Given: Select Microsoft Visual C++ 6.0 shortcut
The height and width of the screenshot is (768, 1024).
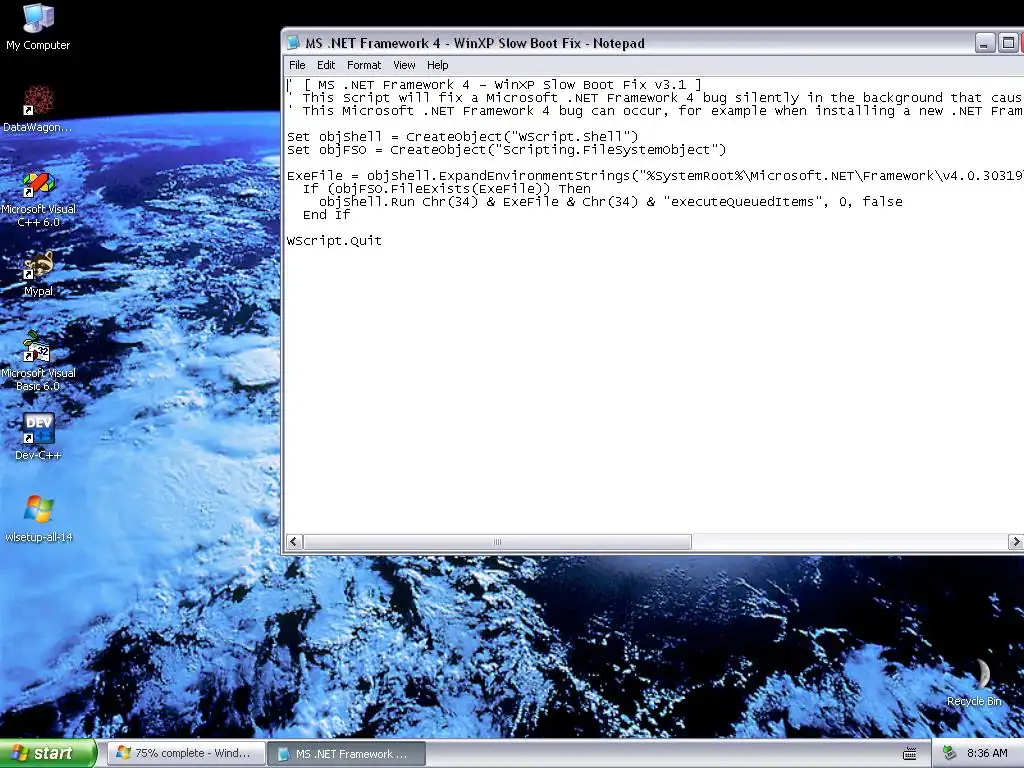Looking at the screenshot, I should pyautogui.click(x=38, y=198).
